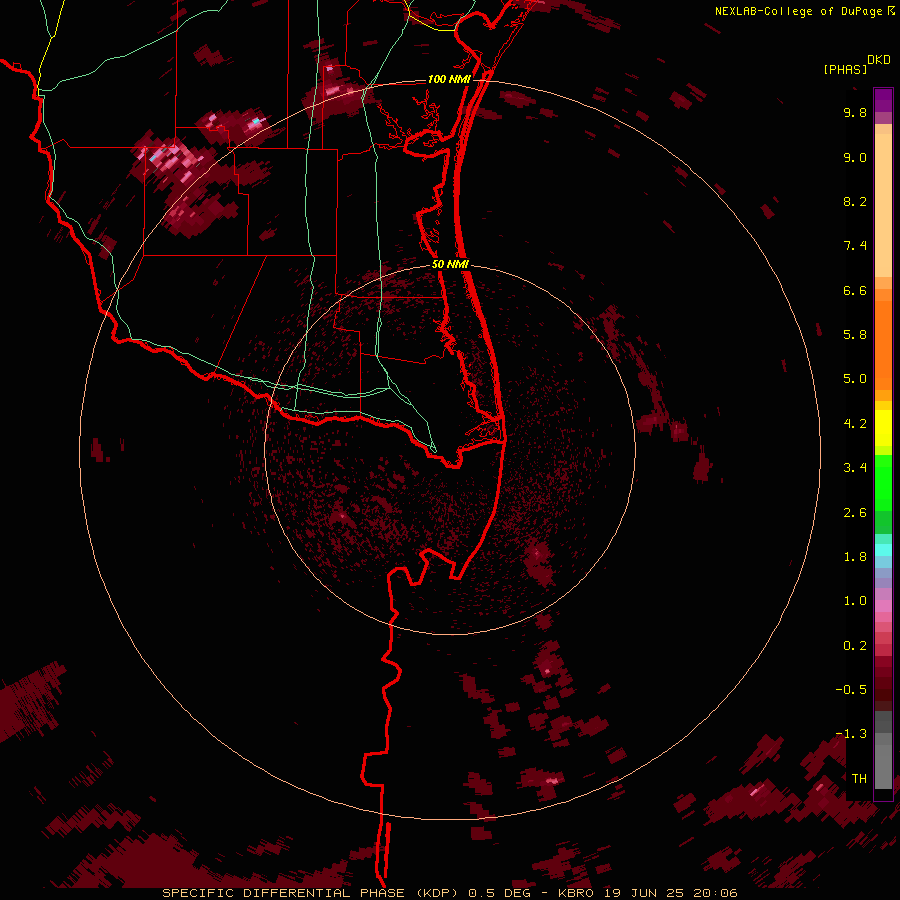This screenshot has height=900, width=900.
Task: Click the 9.8 value on color scale
Action: pyautogui.click(x=855, y=112)
